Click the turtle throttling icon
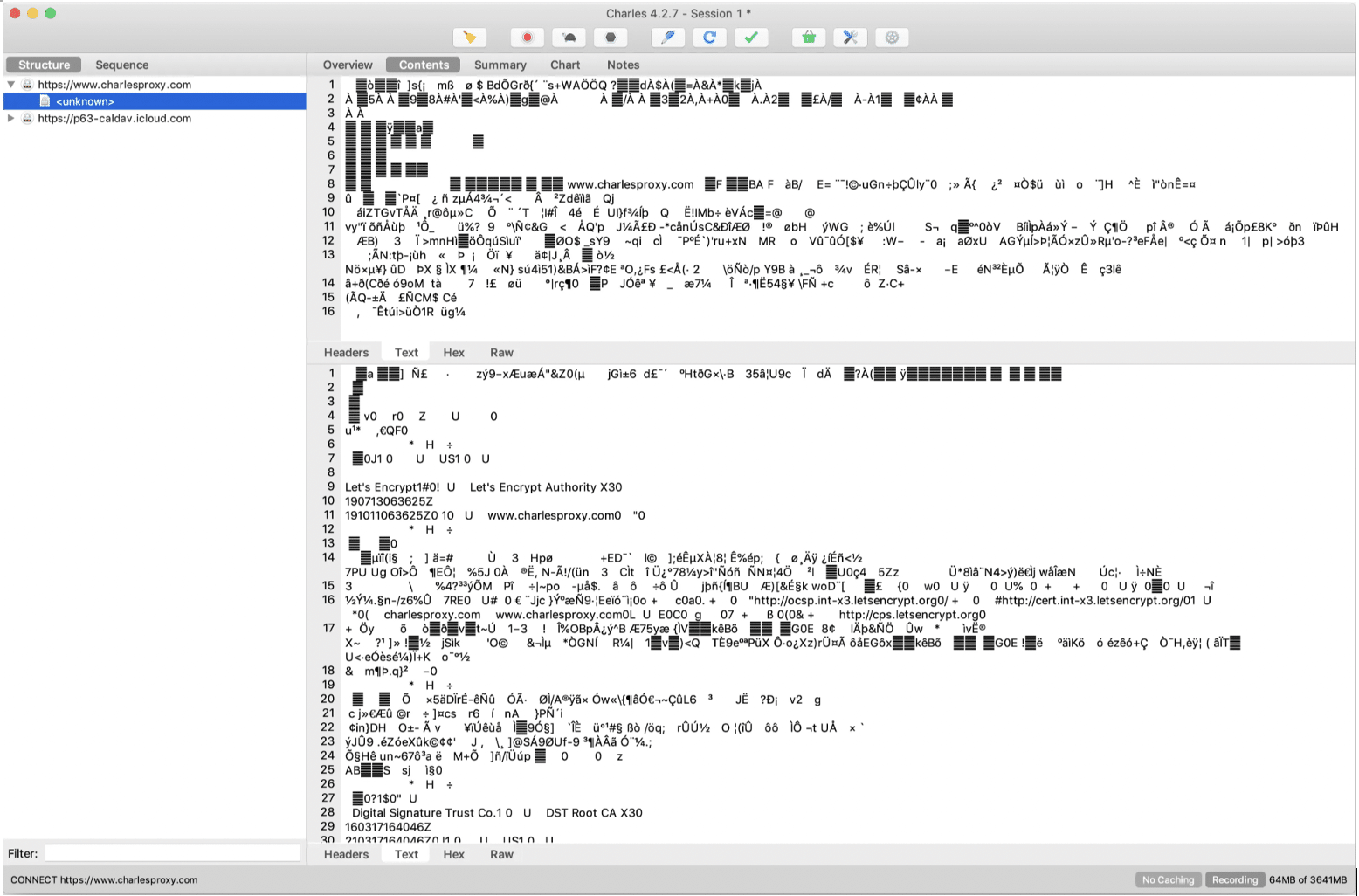The height and width of the screenshot is (896, 1359). click(x=569, y=38)
